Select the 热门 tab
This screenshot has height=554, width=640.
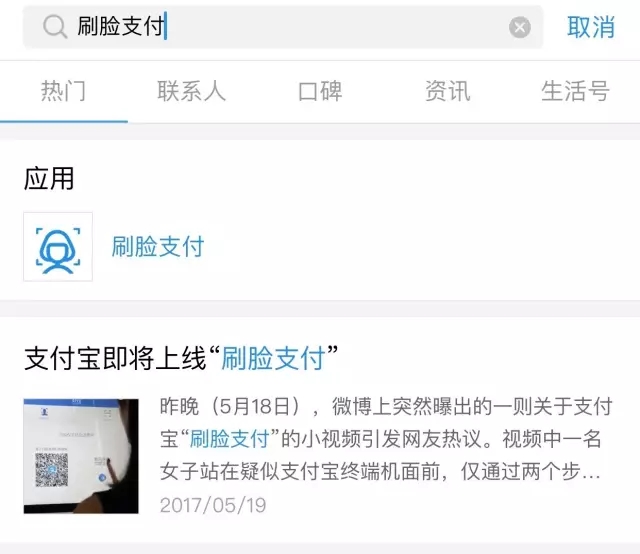64,91
